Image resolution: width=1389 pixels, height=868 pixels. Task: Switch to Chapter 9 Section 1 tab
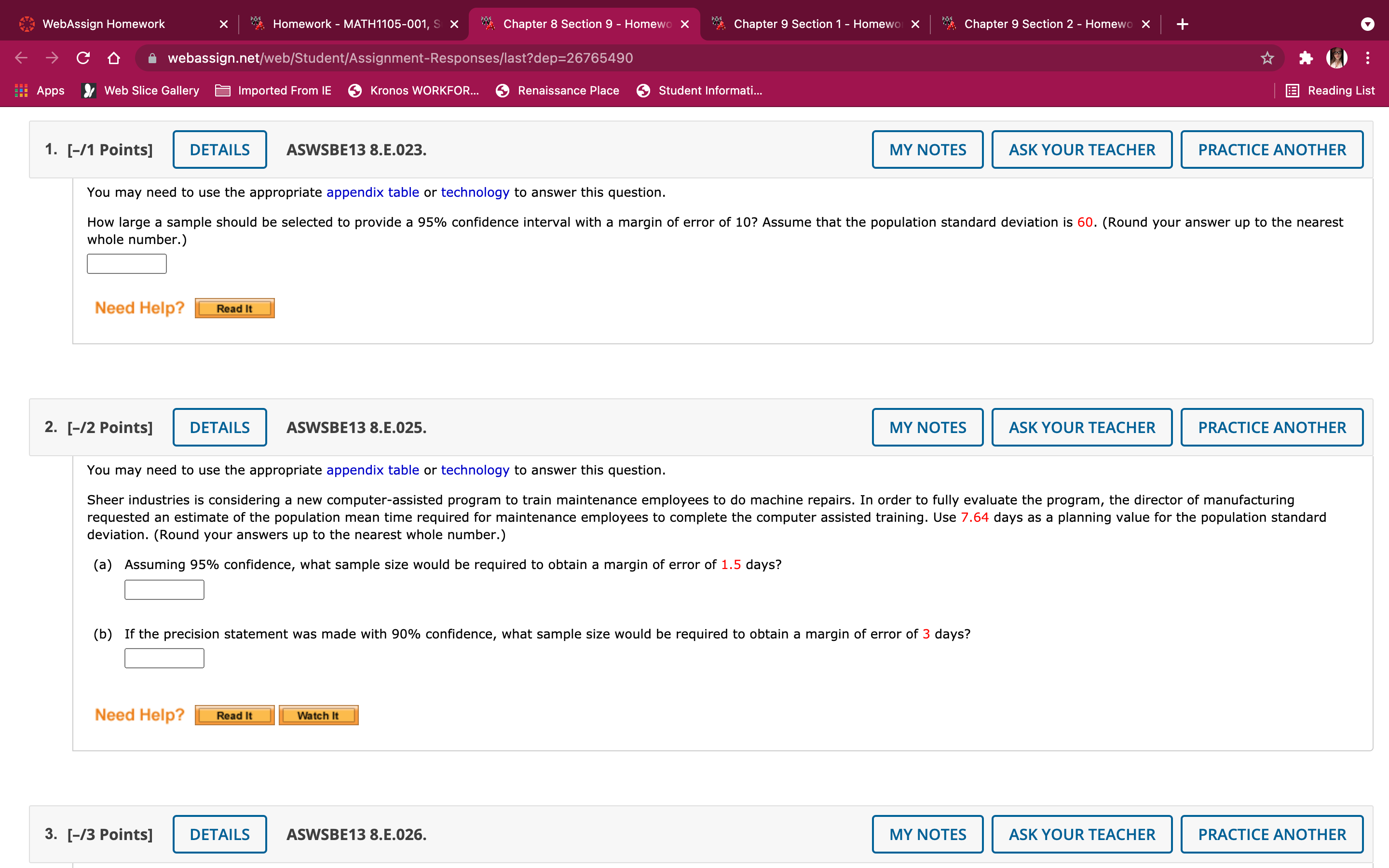(815, 24)
